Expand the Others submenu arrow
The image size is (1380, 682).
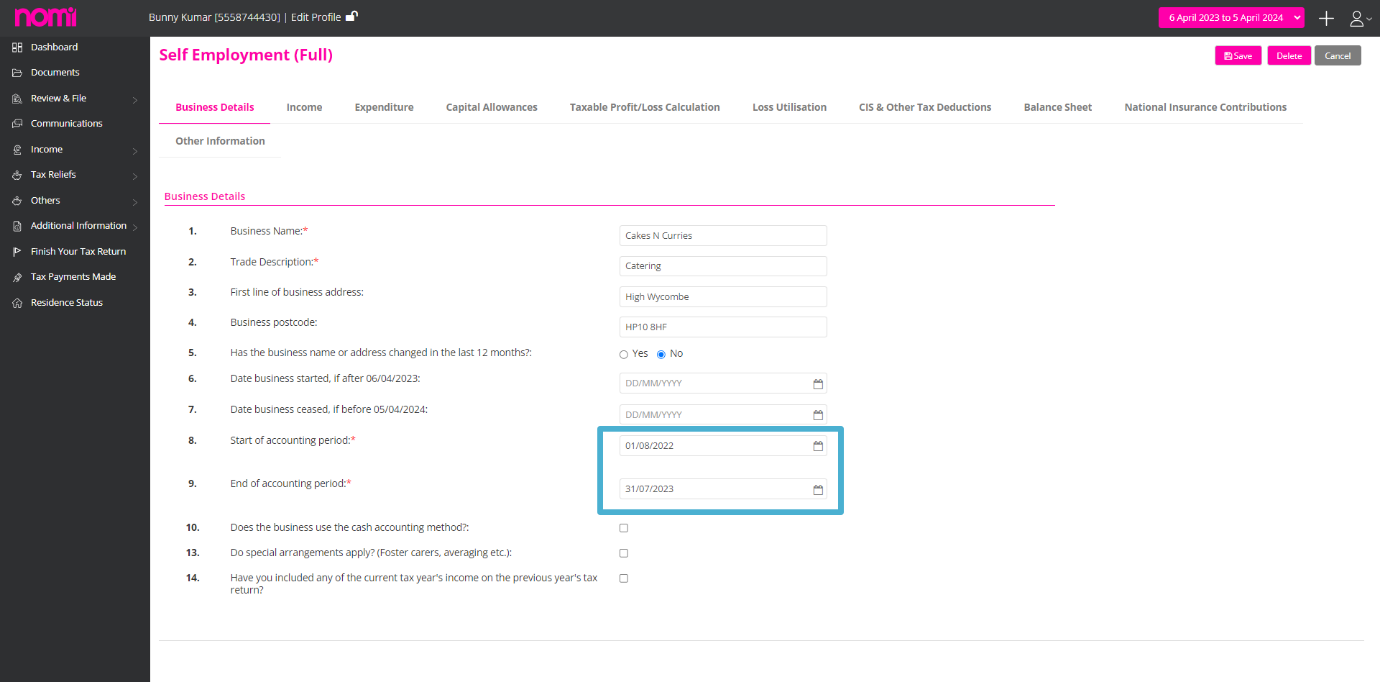coord(135,202)
